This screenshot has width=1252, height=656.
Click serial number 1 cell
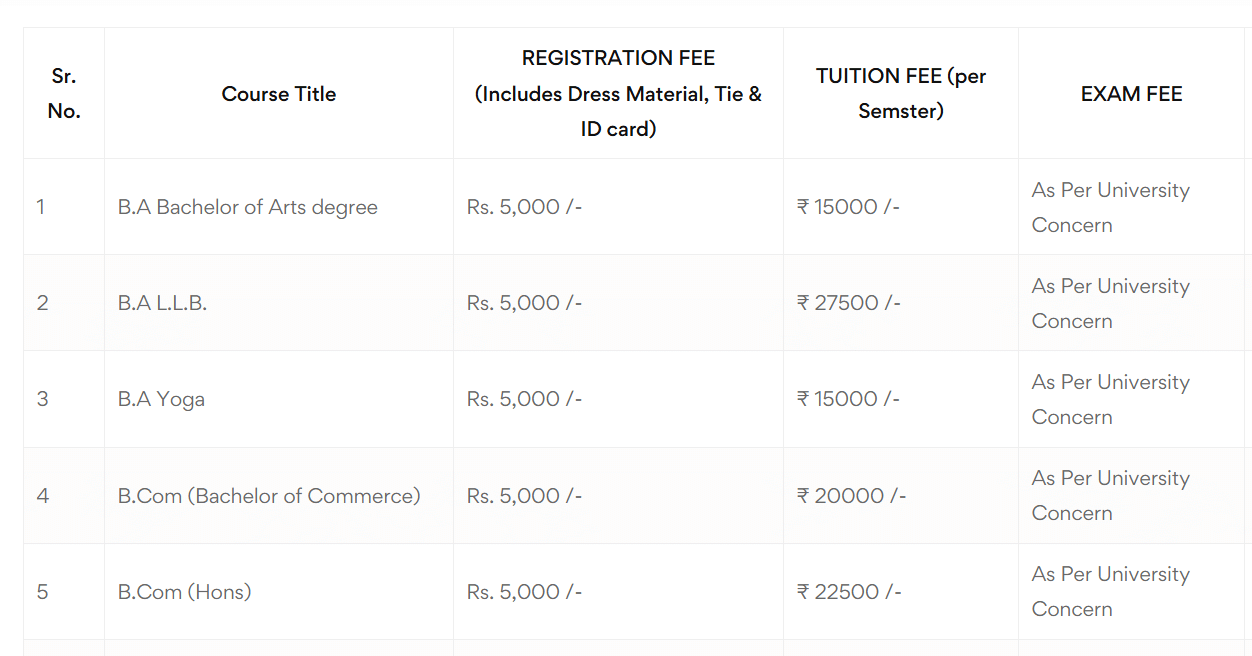pyautogui.click(x=41, y=207)
